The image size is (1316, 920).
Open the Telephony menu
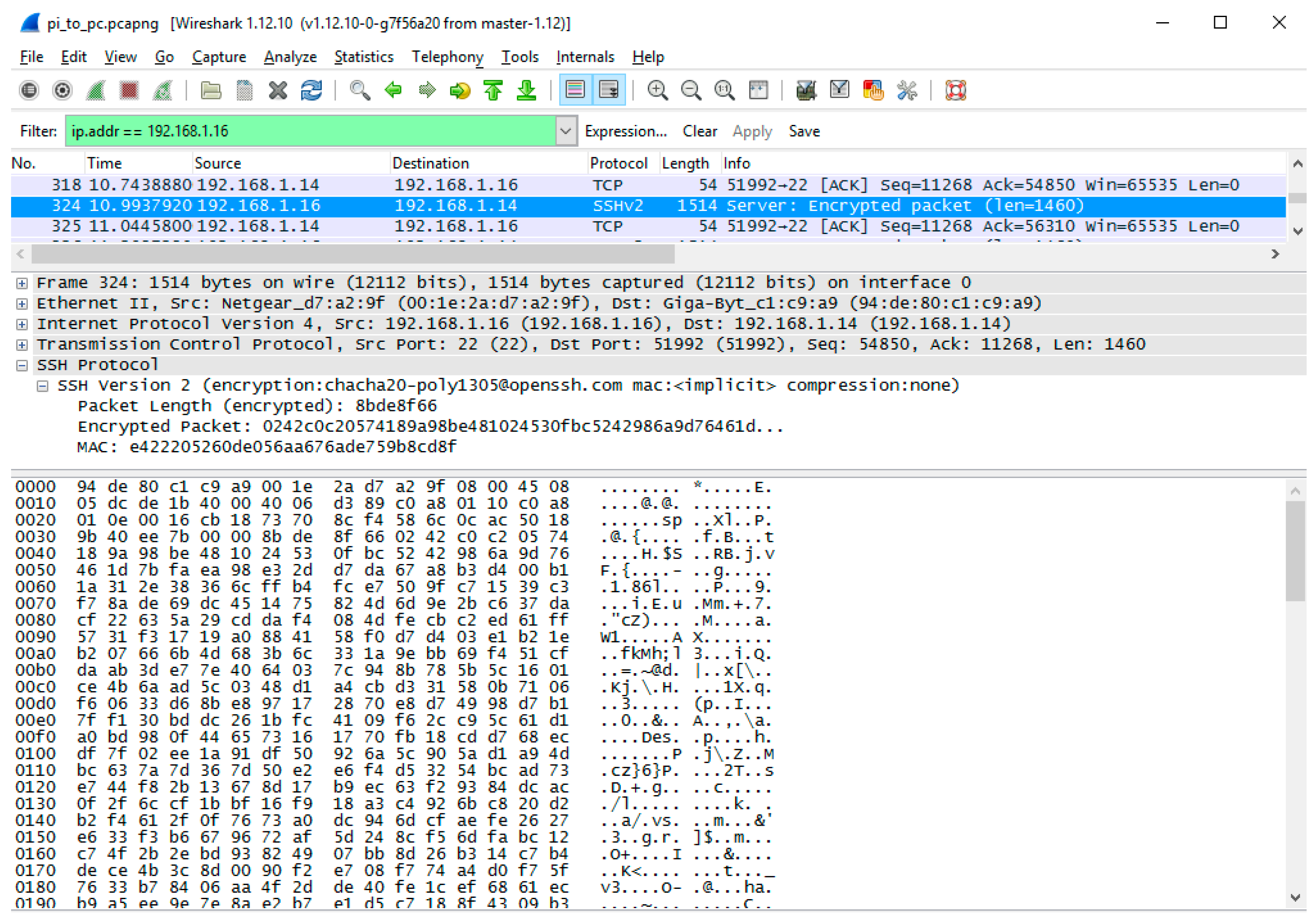click(447, 57)
